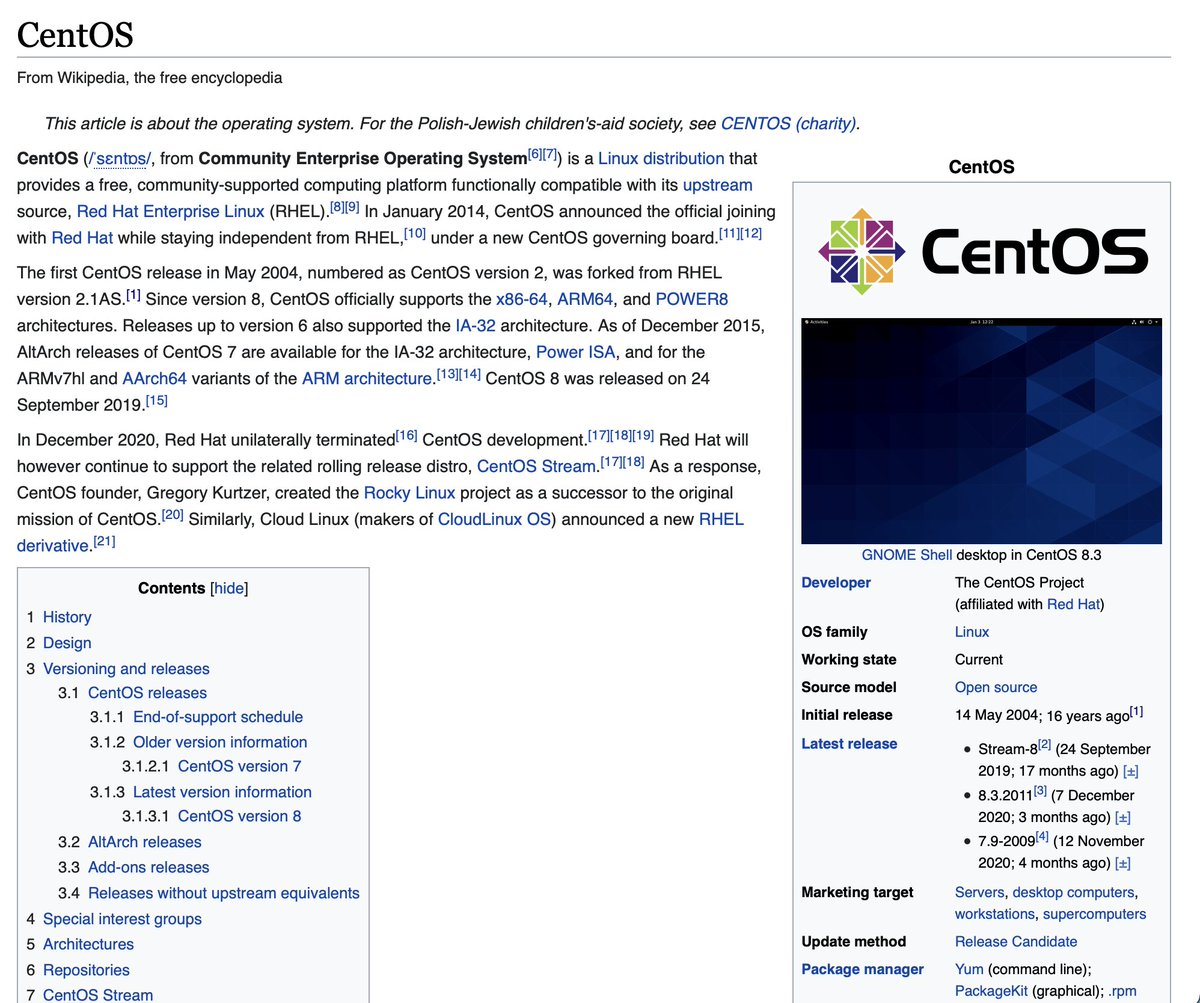
Task: Open Red Hat link under Developer
Action: point(1073,604)
